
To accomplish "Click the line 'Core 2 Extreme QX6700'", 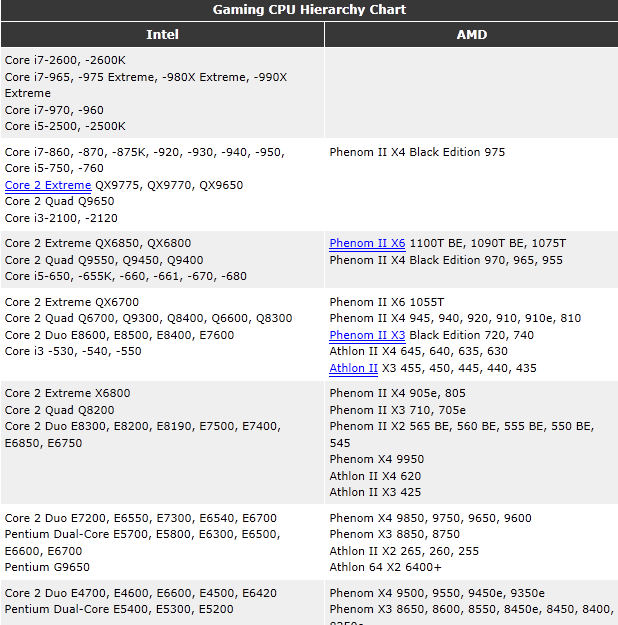I will click(72, 302).
